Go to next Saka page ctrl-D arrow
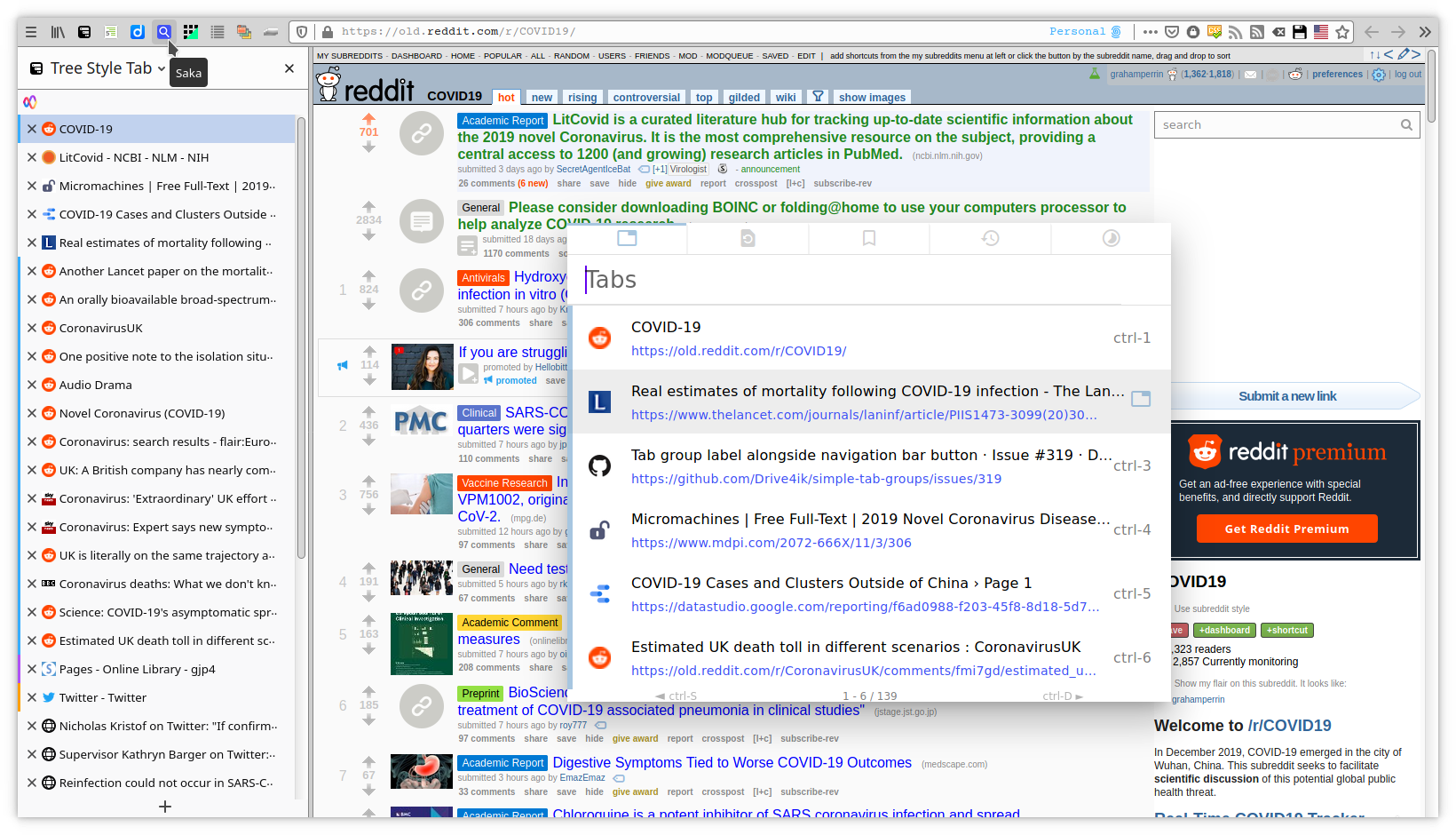The width and height of the screenshot is (1456, 835). pos(1063,696)
